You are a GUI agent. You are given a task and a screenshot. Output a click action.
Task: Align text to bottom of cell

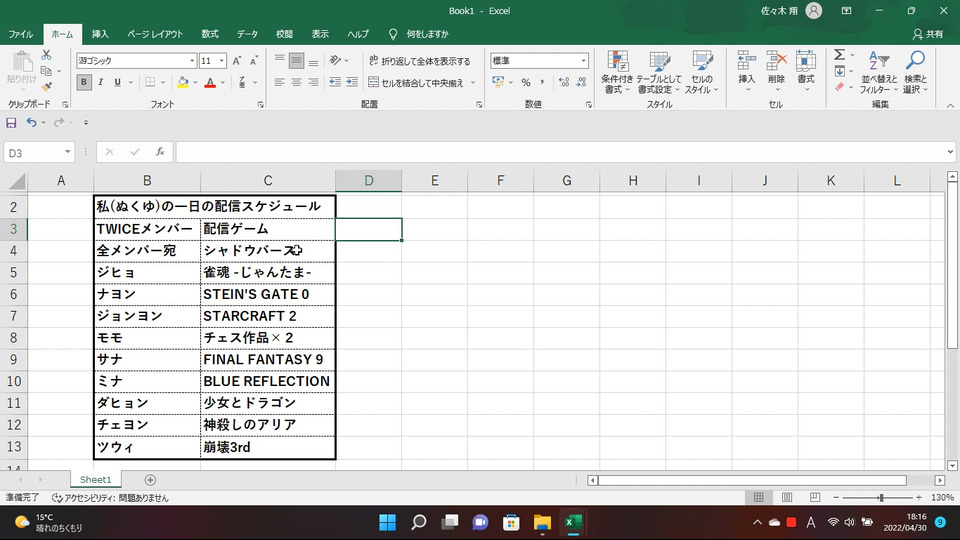point(313,60)
